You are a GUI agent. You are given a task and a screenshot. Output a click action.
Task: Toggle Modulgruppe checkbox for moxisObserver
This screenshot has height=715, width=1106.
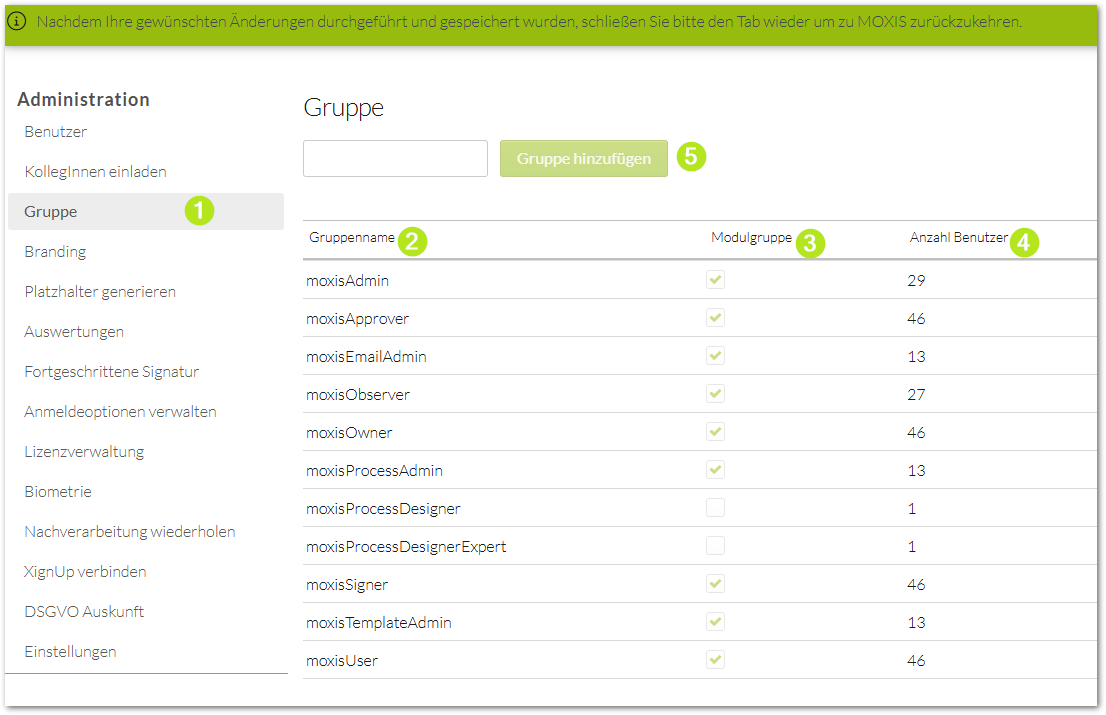pos(715,394)
